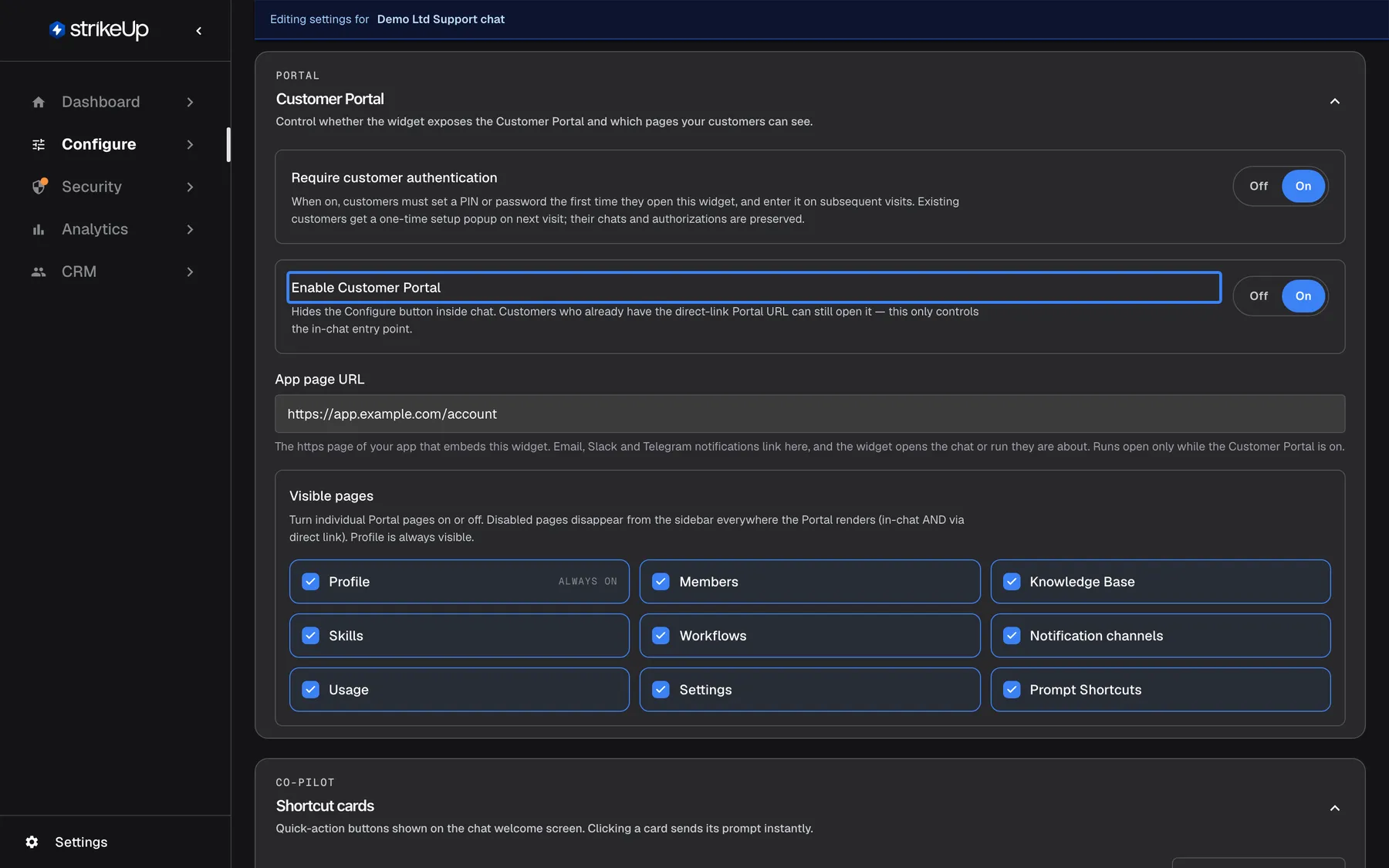
Task: Open the CRM menu item
Action: (x=114, y=272)
